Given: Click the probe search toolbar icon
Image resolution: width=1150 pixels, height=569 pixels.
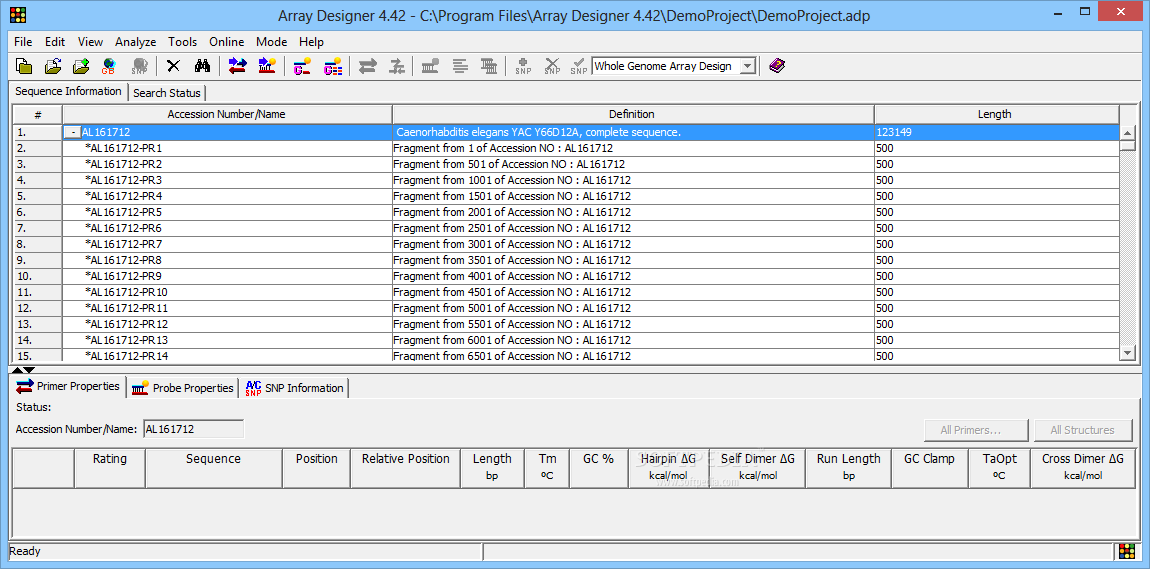Looking at the screenshot, I should 266,66.
